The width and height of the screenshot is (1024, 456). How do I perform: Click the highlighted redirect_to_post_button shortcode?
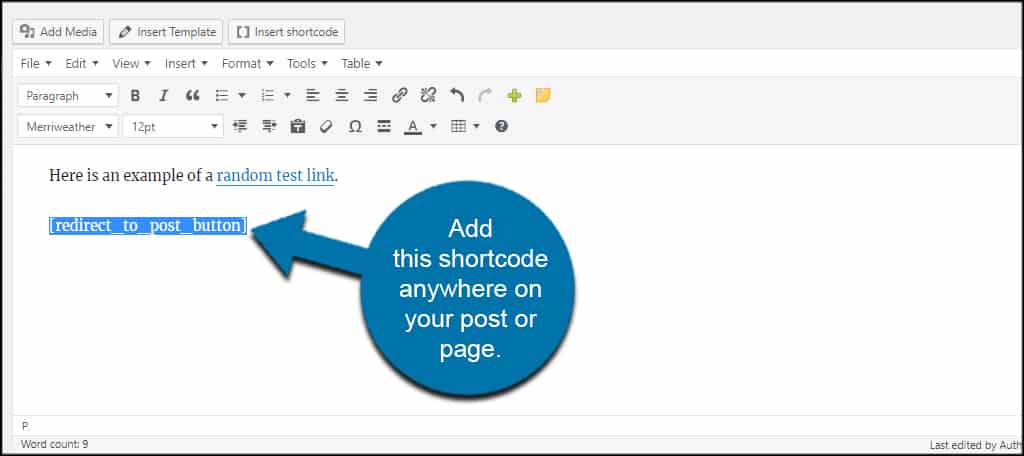coord(148,225)
